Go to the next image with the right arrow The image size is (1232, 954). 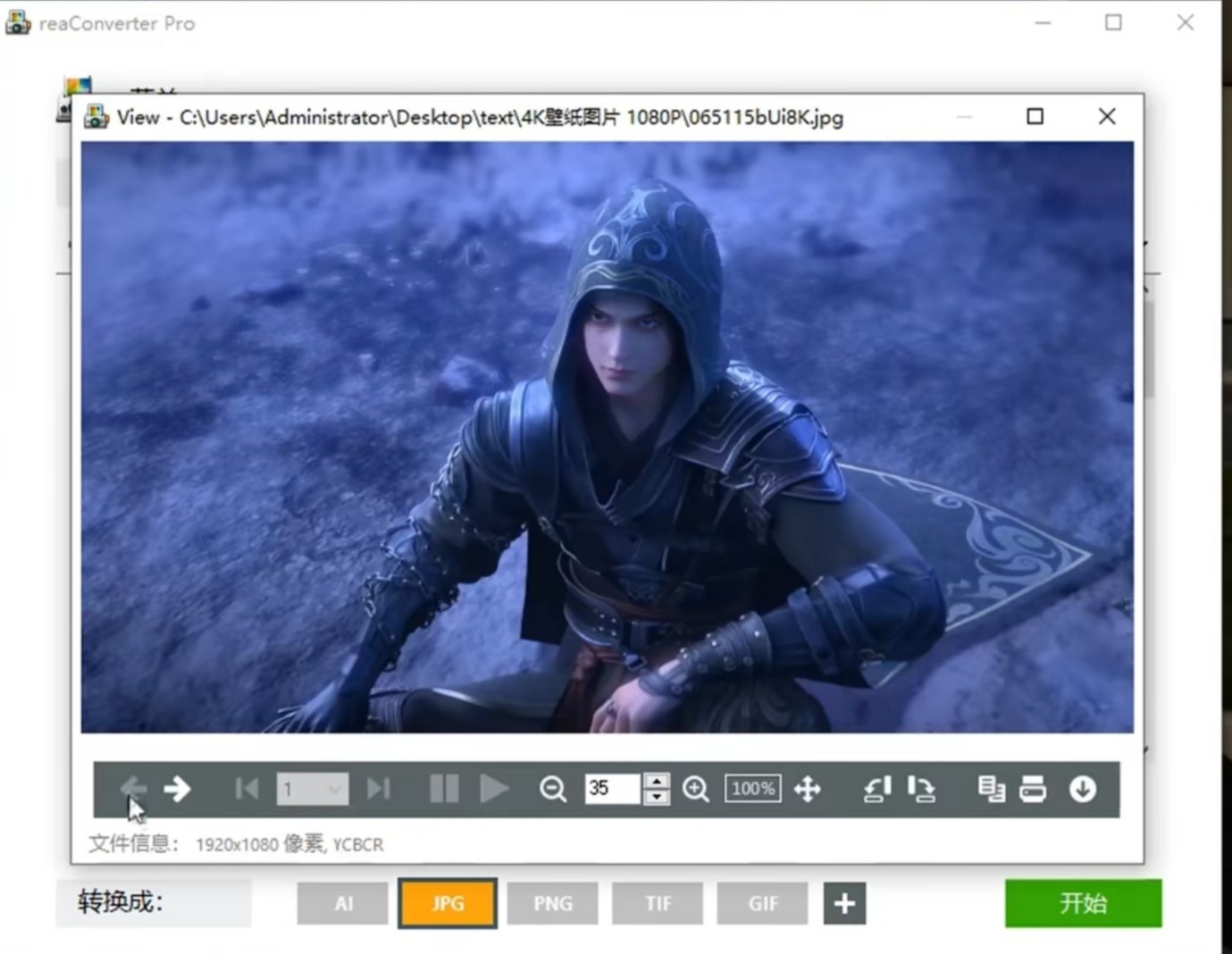coord(177,789)
